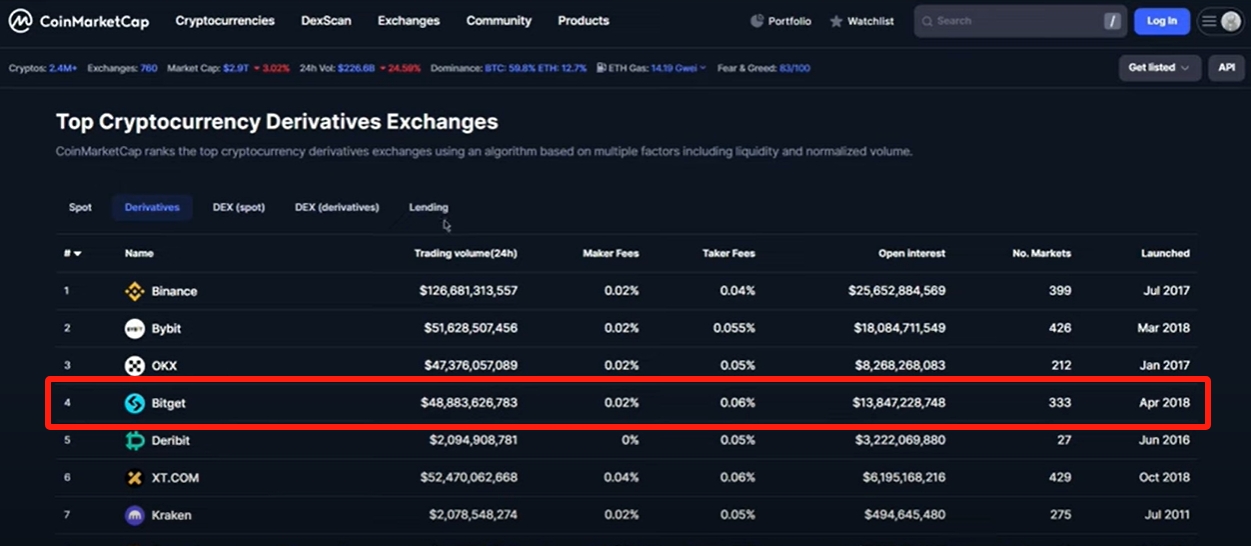This screenshot has height=546, width=1251.
Task: Click the Binance exchange logo
Action: (134, 291)
